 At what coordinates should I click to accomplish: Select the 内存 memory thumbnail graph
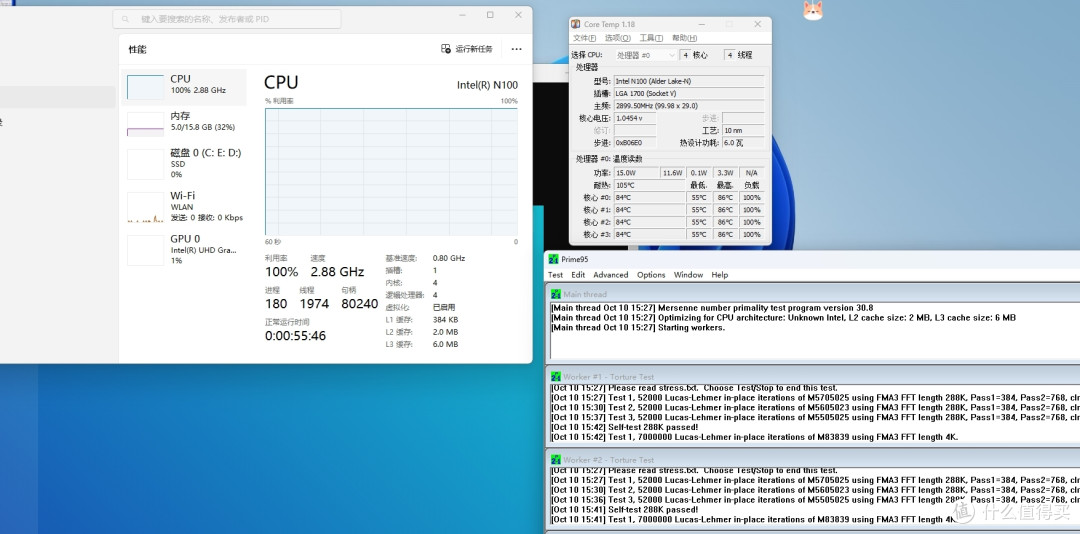[x=145, y=124]
